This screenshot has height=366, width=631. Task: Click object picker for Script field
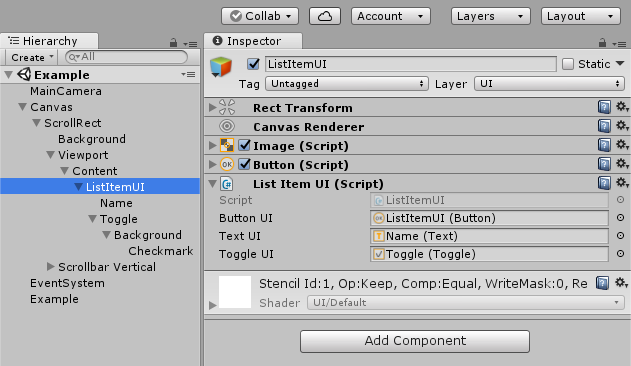621,200
